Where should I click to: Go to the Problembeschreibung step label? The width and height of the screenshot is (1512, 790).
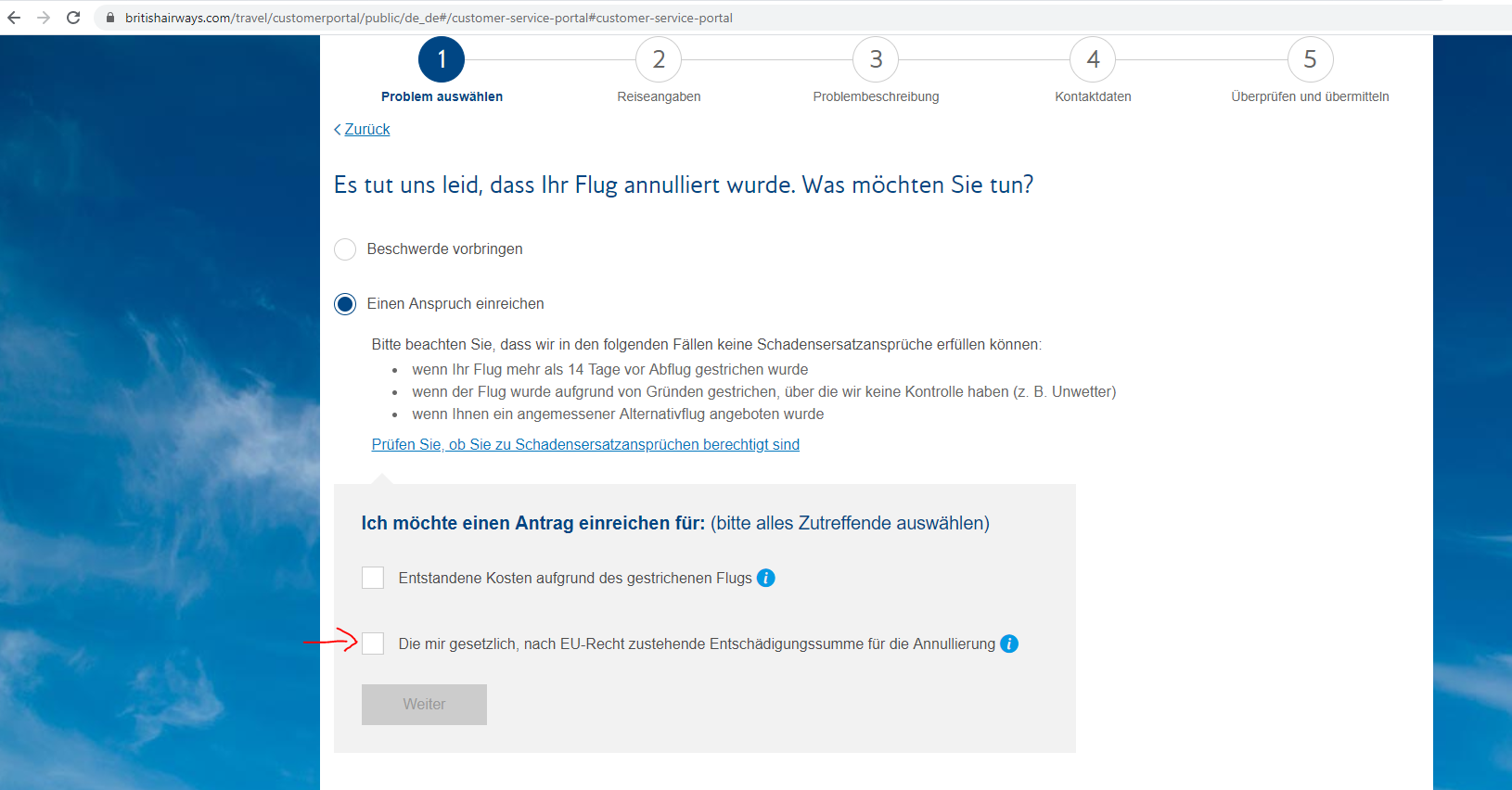(x=876, y=96)
